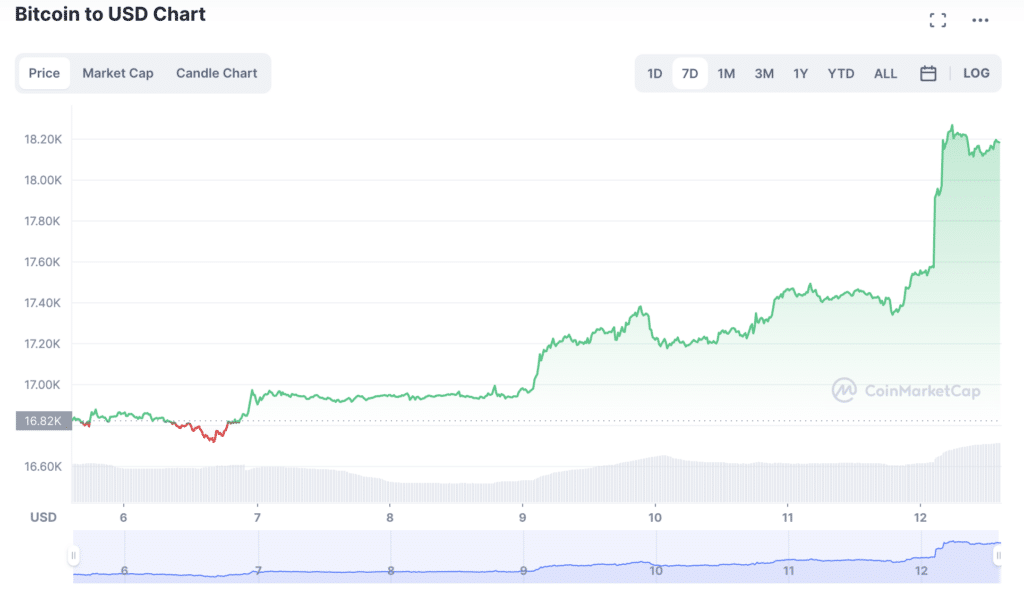The image size is (1024, 594).
Task: Select the YTD time range
Action: tap(840, 74)
